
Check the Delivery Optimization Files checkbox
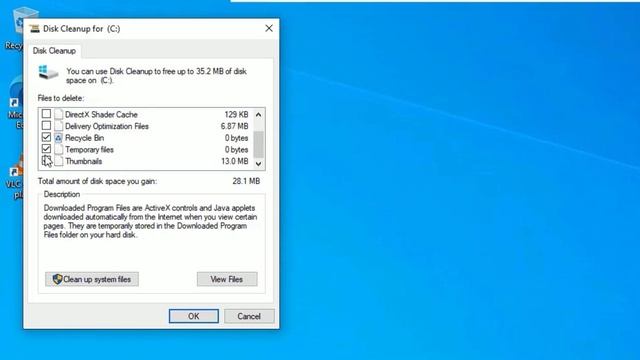(x=47, y=126)
